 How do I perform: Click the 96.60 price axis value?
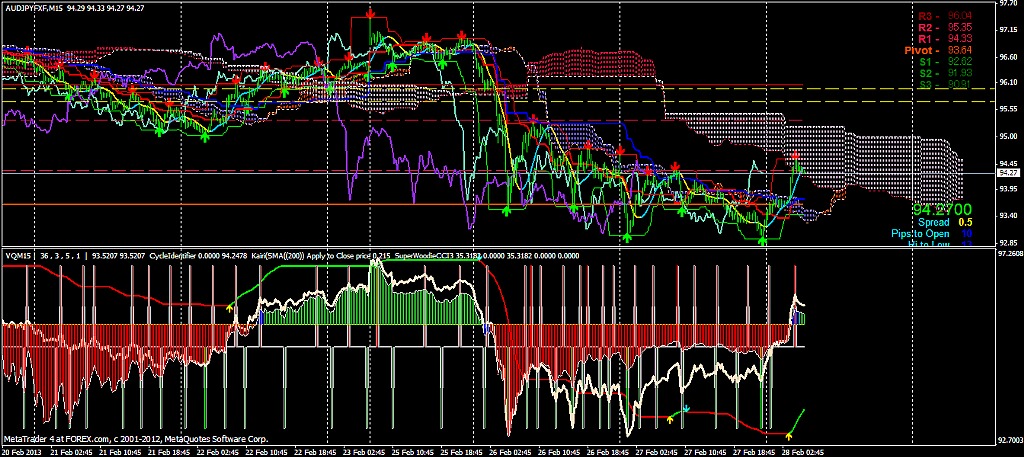(1008, 57)
